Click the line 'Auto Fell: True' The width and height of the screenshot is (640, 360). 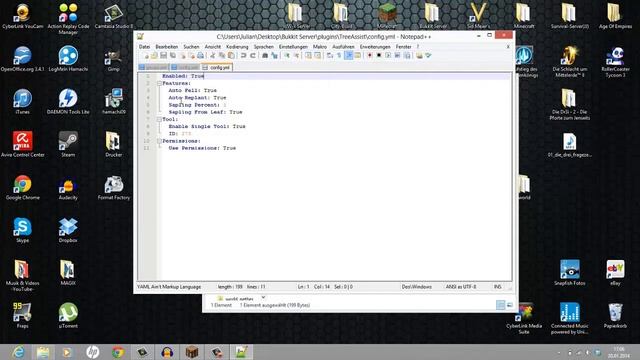tap(193, 90)
